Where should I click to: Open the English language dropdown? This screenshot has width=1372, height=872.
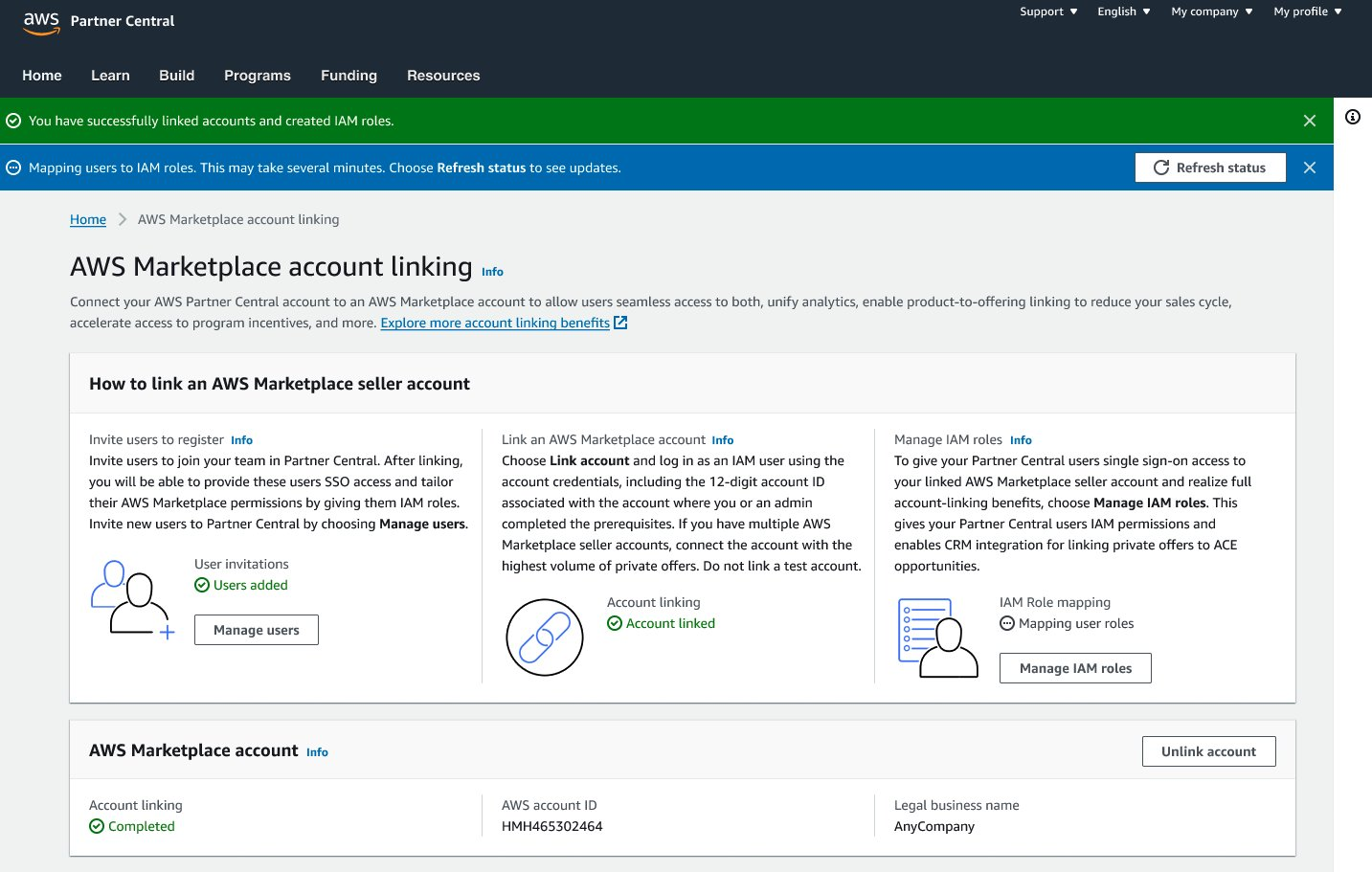(1123, 11)
